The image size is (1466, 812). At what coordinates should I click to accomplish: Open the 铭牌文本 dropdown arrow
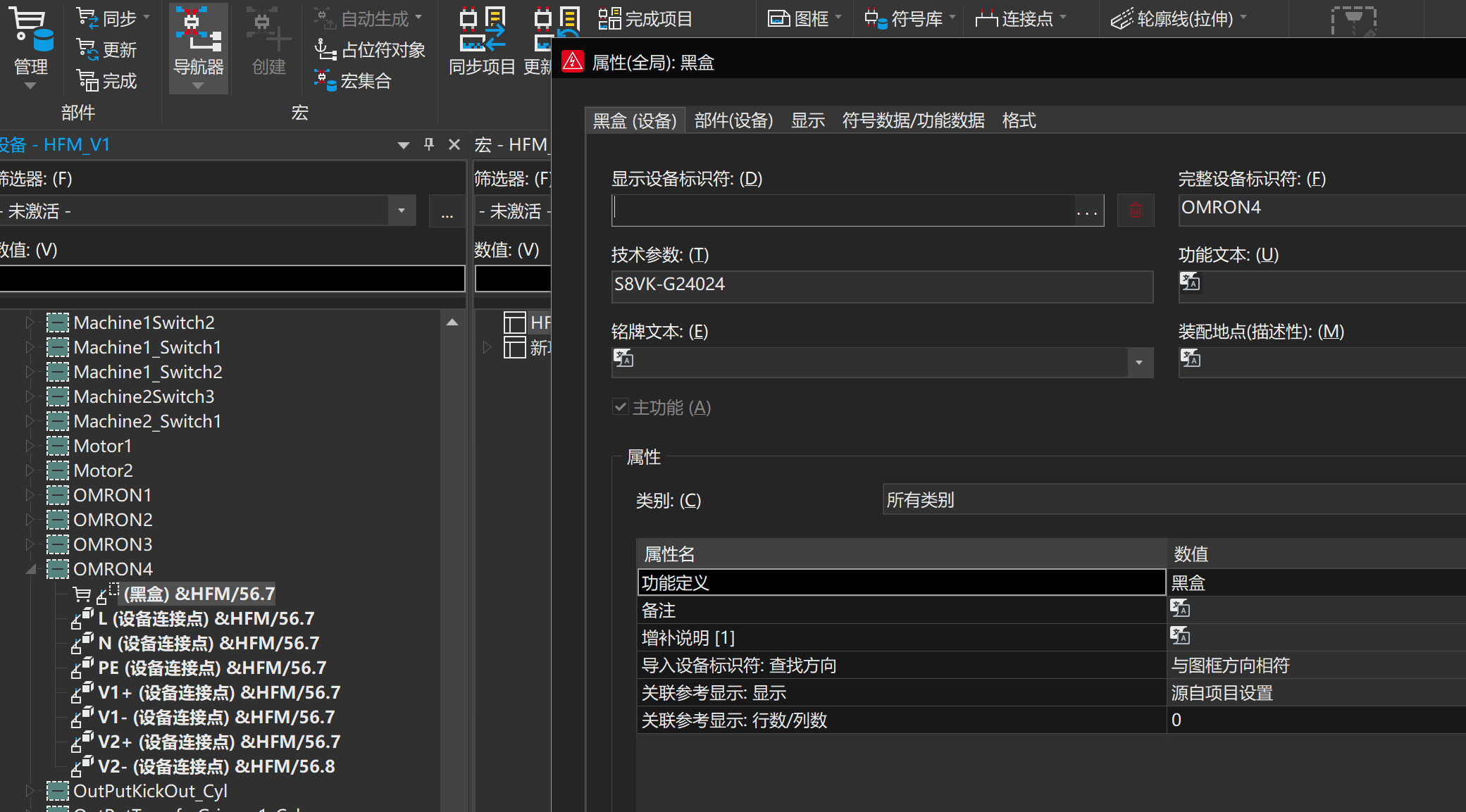(1138, 363)
